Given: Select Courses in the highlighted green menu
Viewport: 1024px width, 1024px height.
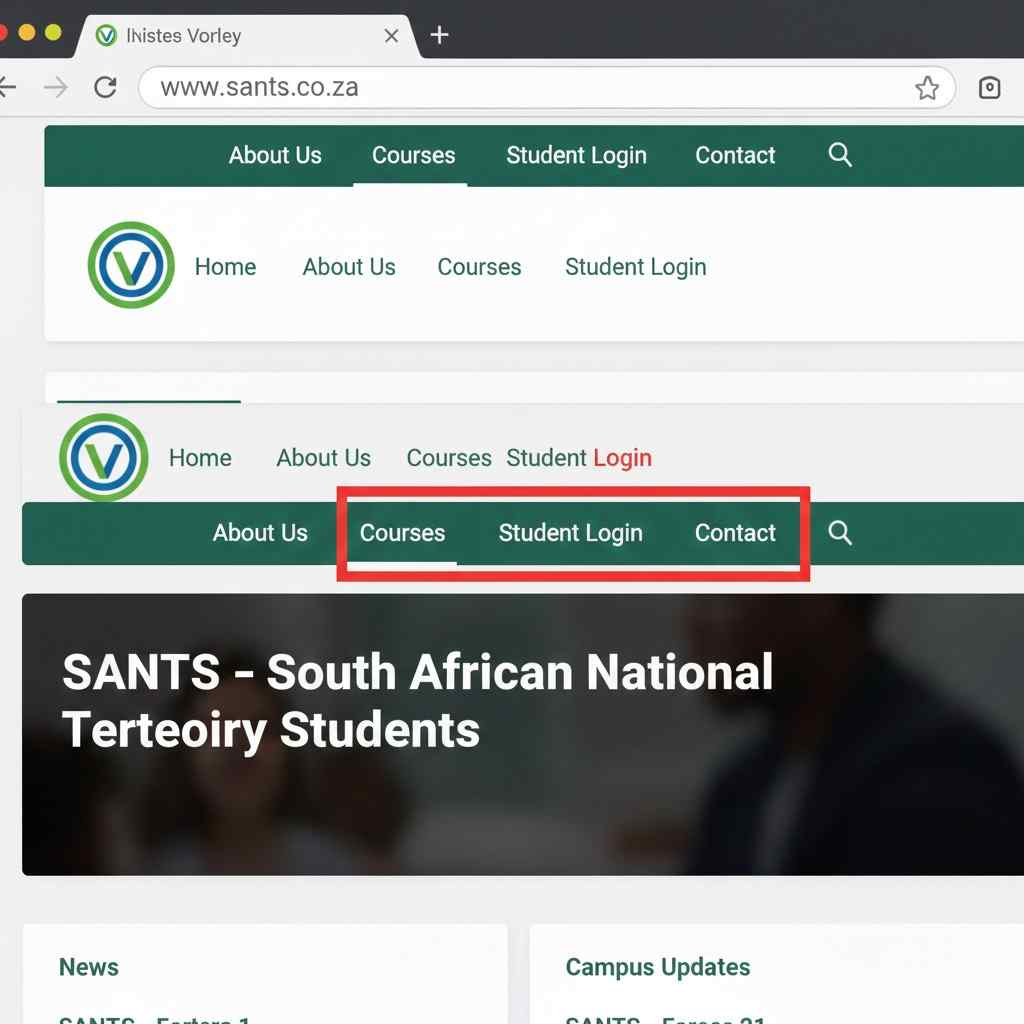Looking at the screenshot, I should tap(402, 533).
